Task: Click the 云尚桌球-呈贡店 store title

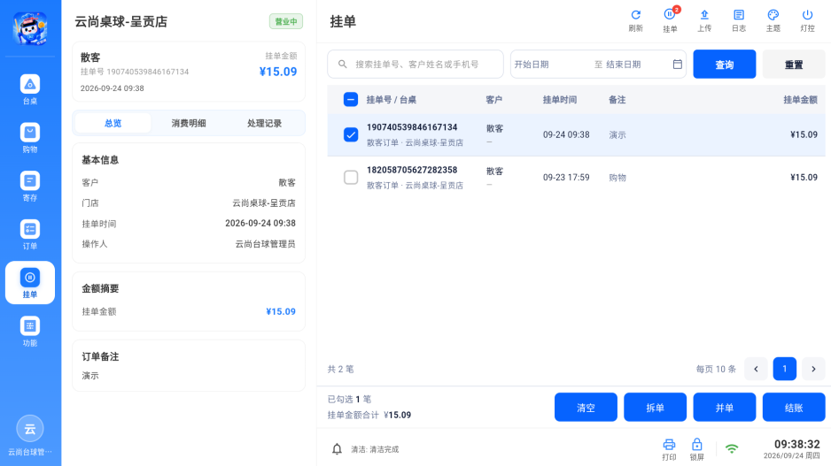Action: 121,22
